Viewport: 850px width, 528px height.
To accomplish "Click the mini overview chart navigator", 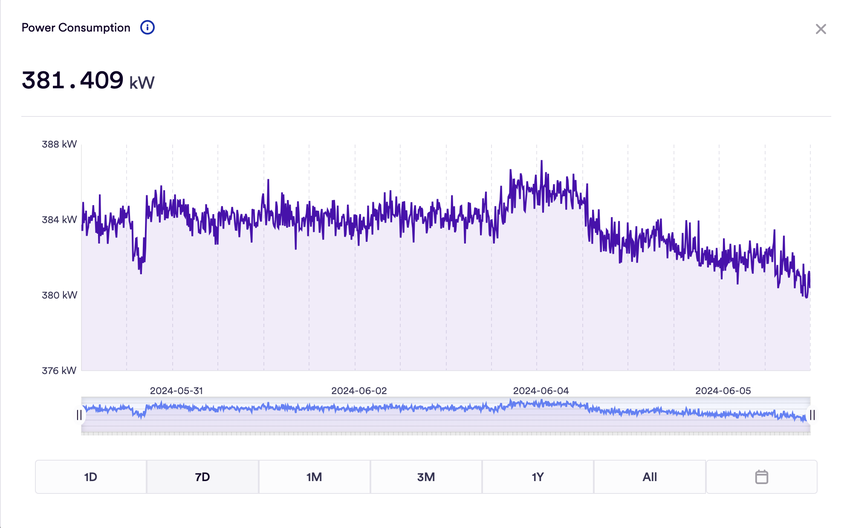I will tap(445, 415).
